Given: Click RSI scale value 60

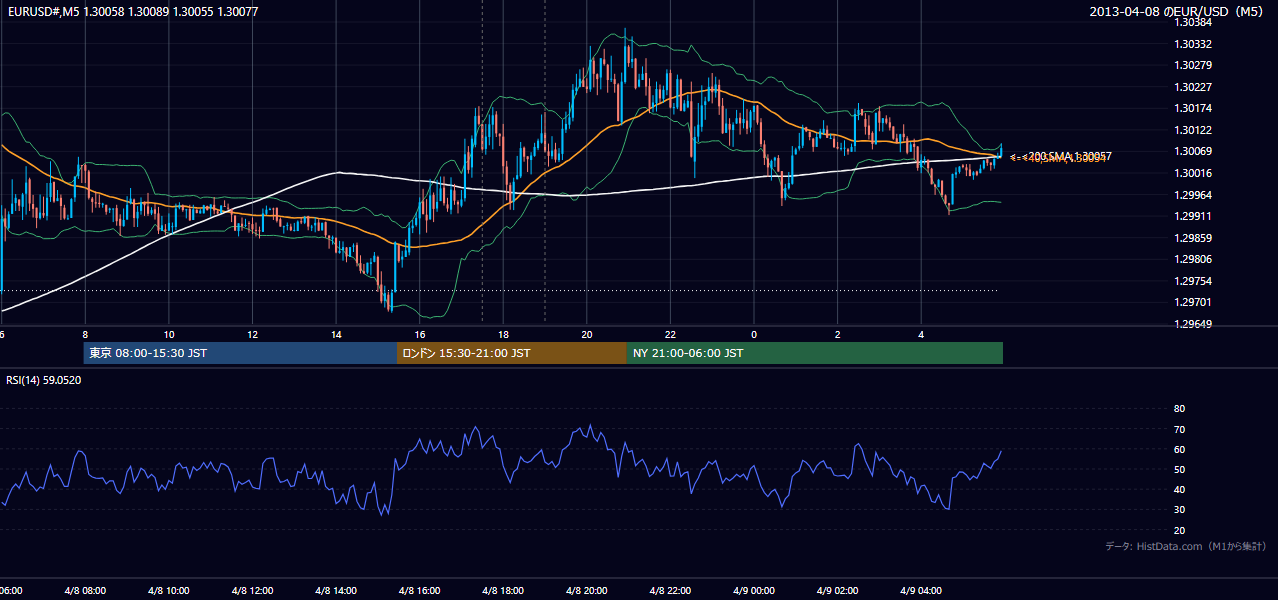Looking at the screenshot, I should pyautogui.click(x=1179, y=449).
